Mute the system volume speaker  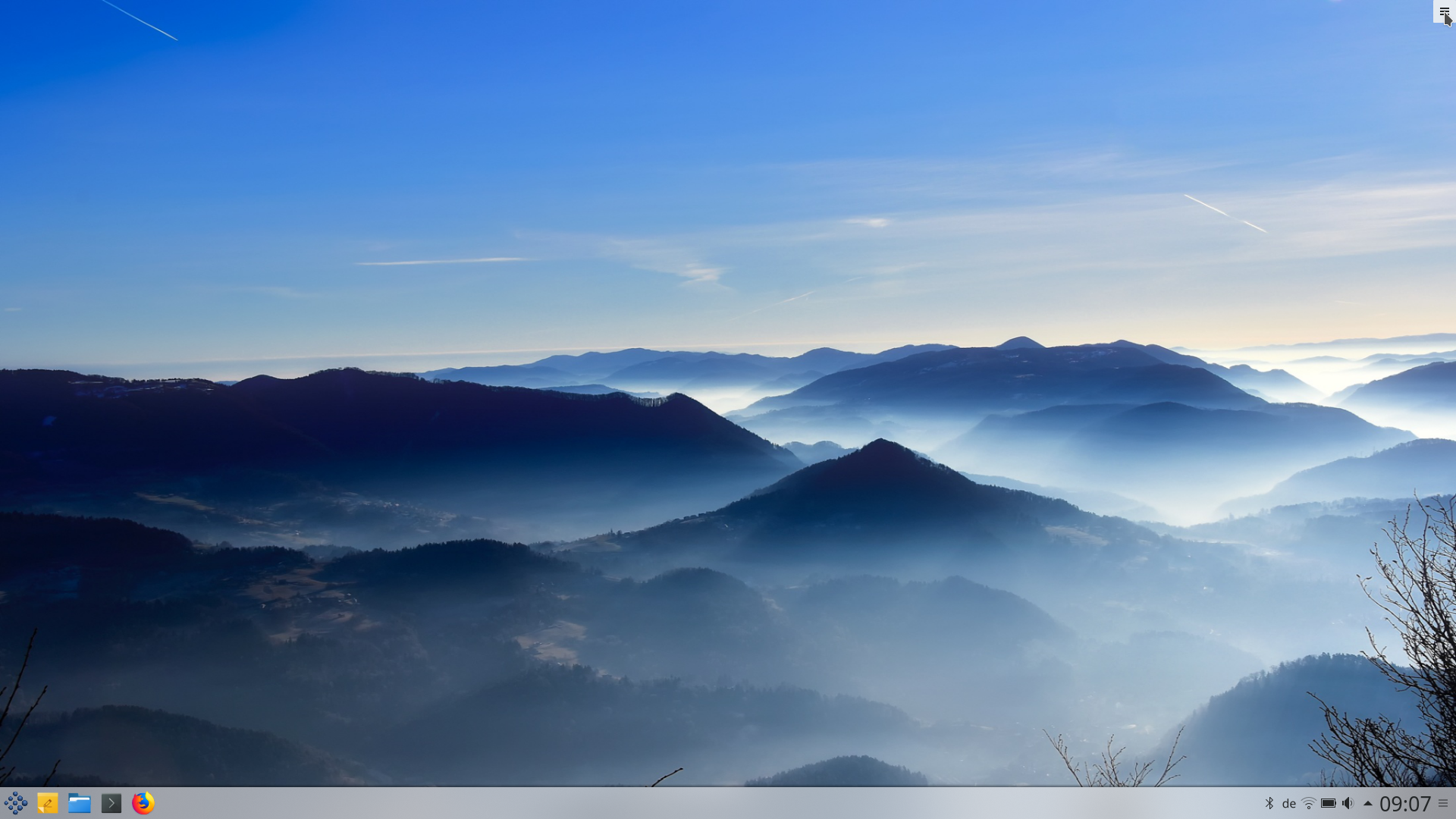tap(1348, 803)
